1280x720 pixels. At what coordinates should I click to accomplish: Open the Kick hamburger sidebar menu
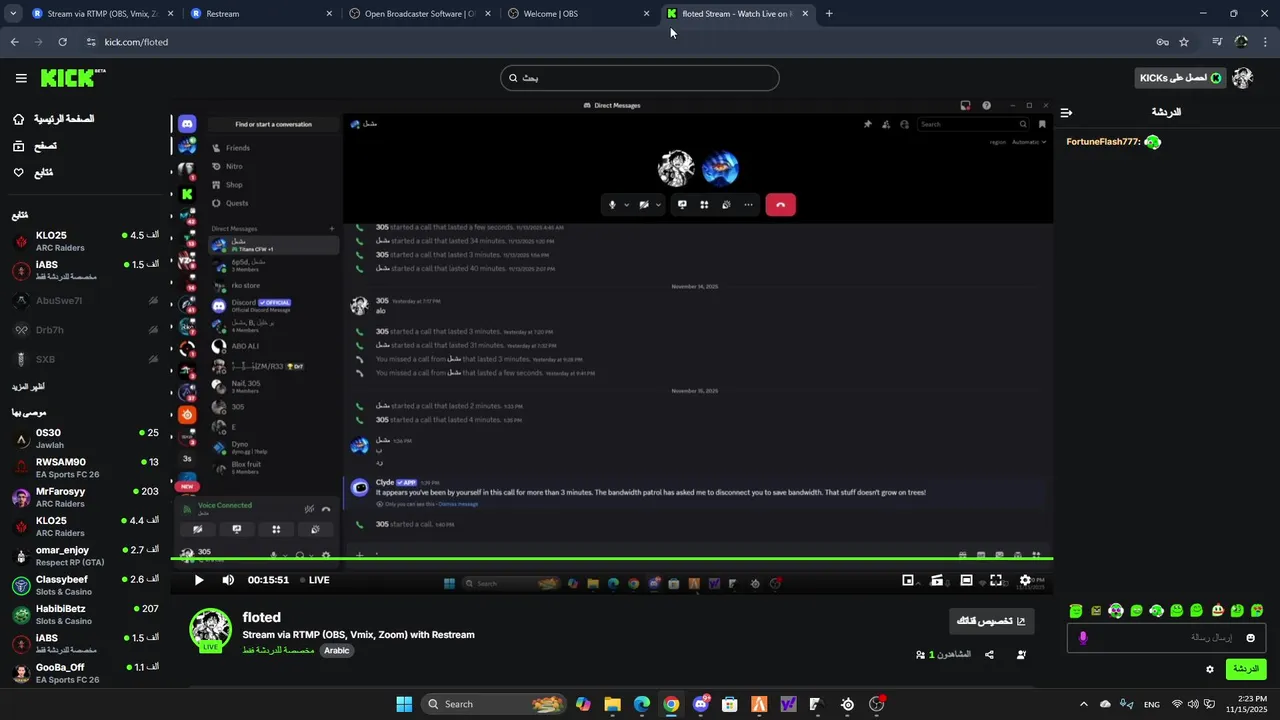point(21,78)
